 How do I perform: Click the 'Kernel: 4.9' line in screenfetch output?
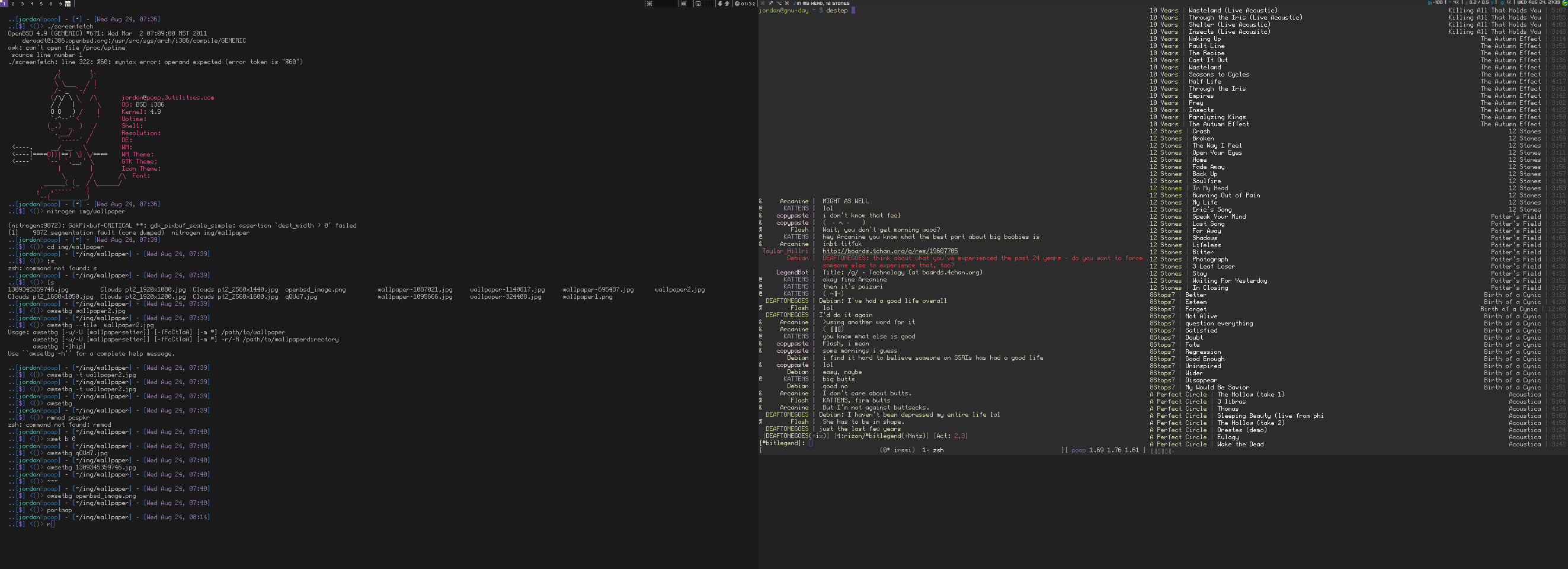point(141,112)
